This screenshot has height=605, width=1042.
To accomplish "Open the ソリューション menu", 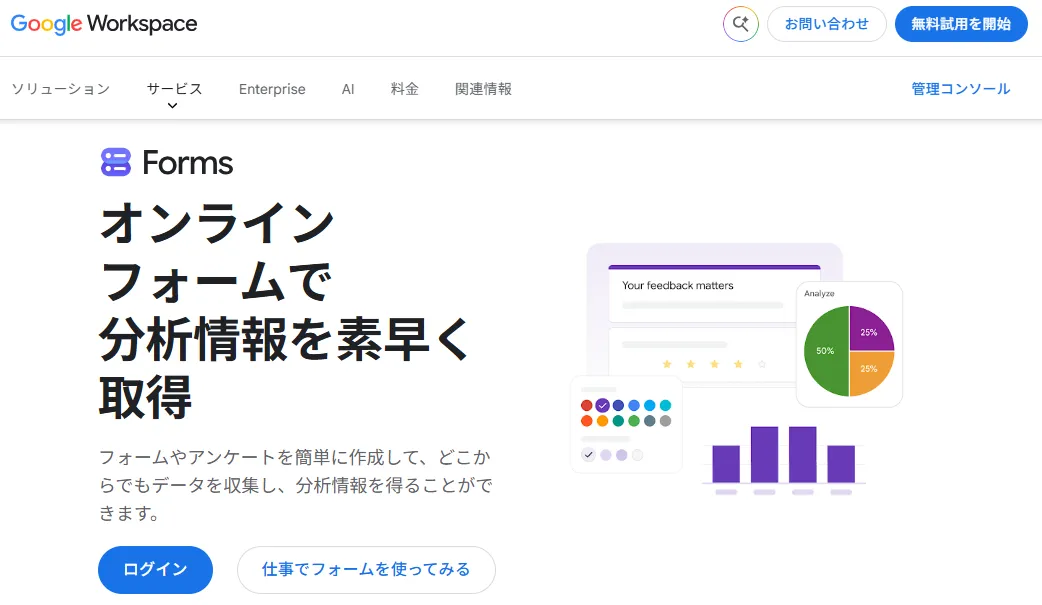I will (60, 89).
